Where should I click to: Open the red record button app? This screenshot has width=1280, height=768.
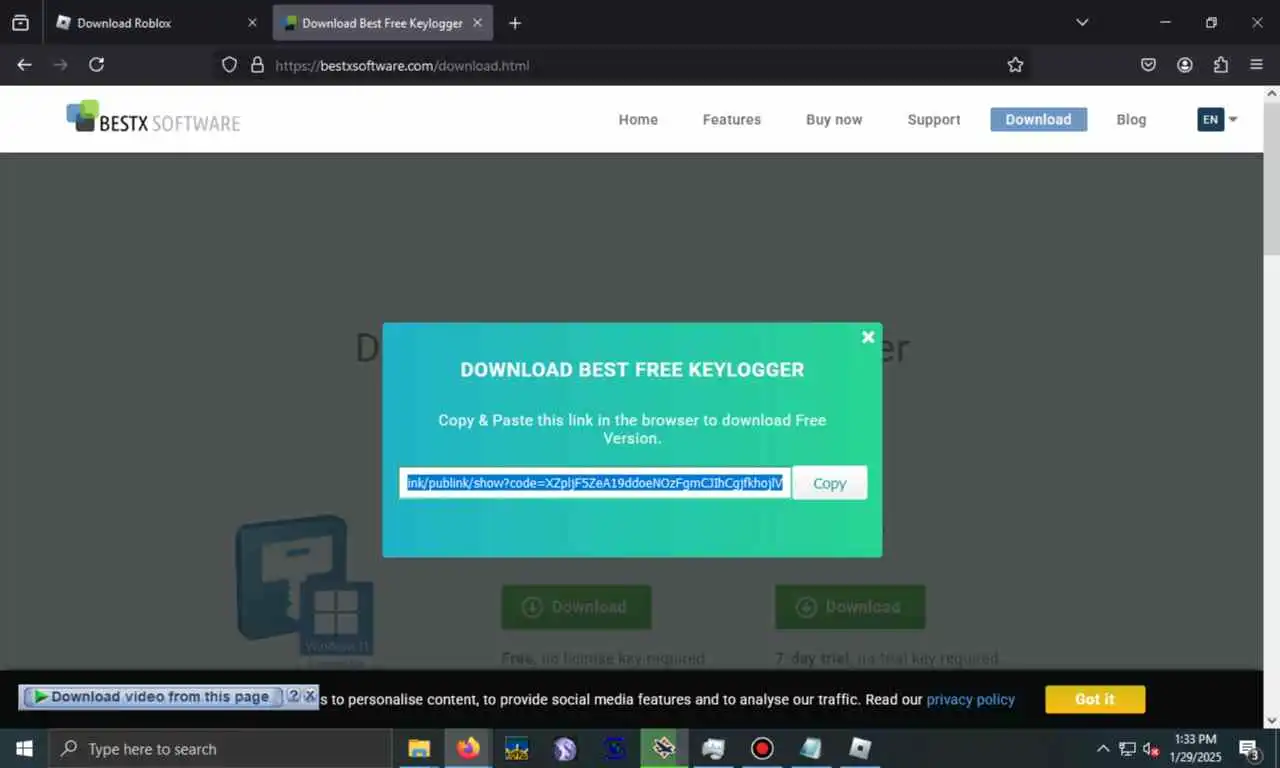[x=762, y=748]
